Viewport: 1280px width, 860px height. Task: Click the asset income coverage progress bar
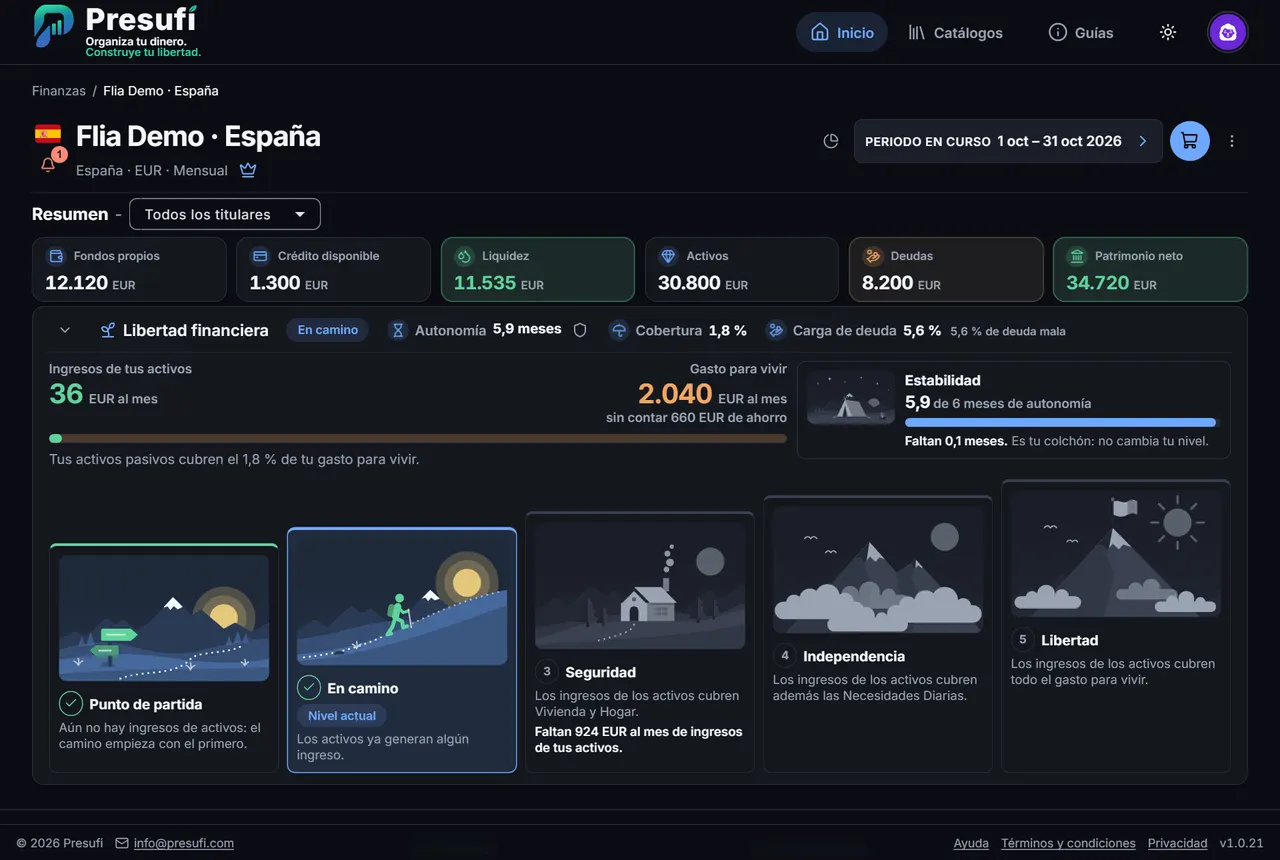418,438
